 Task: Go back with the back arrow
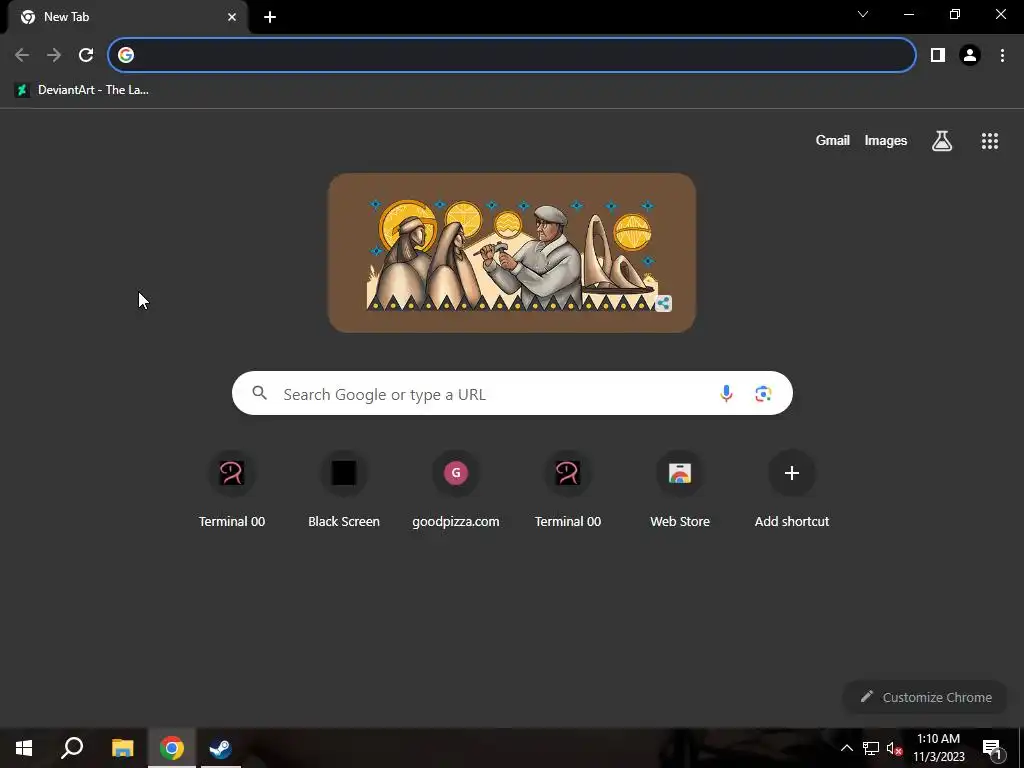22,55
